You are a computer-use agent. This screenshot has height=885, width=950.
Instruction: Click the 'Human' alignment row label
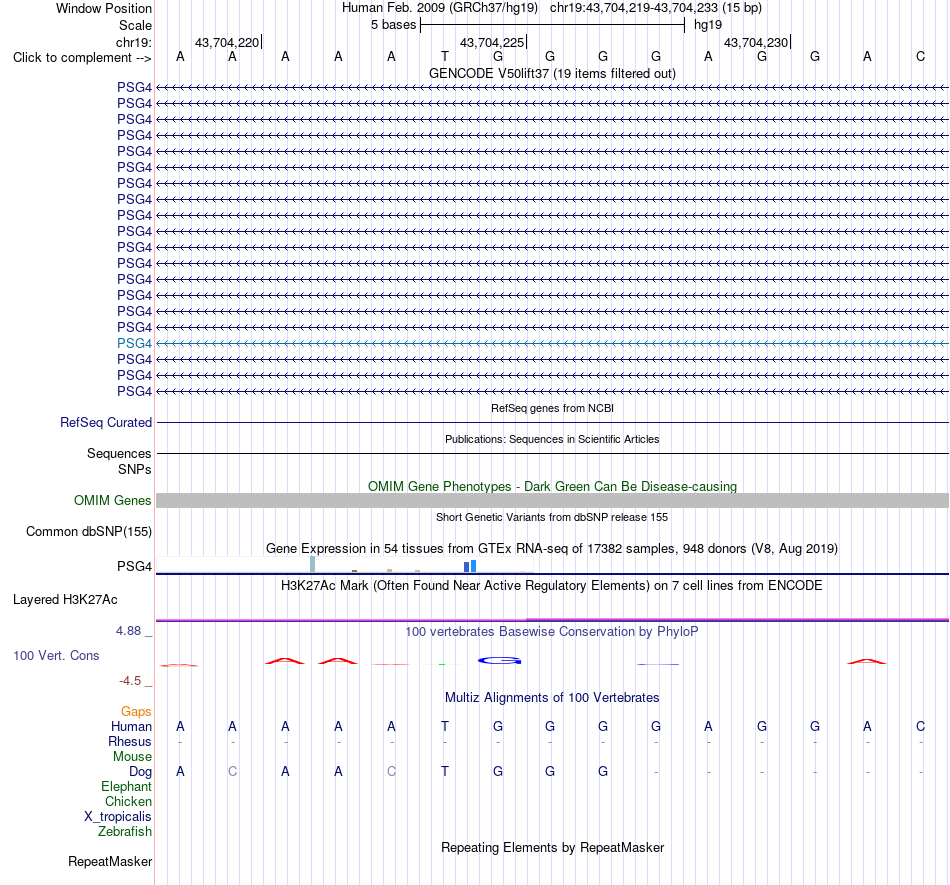131,726
